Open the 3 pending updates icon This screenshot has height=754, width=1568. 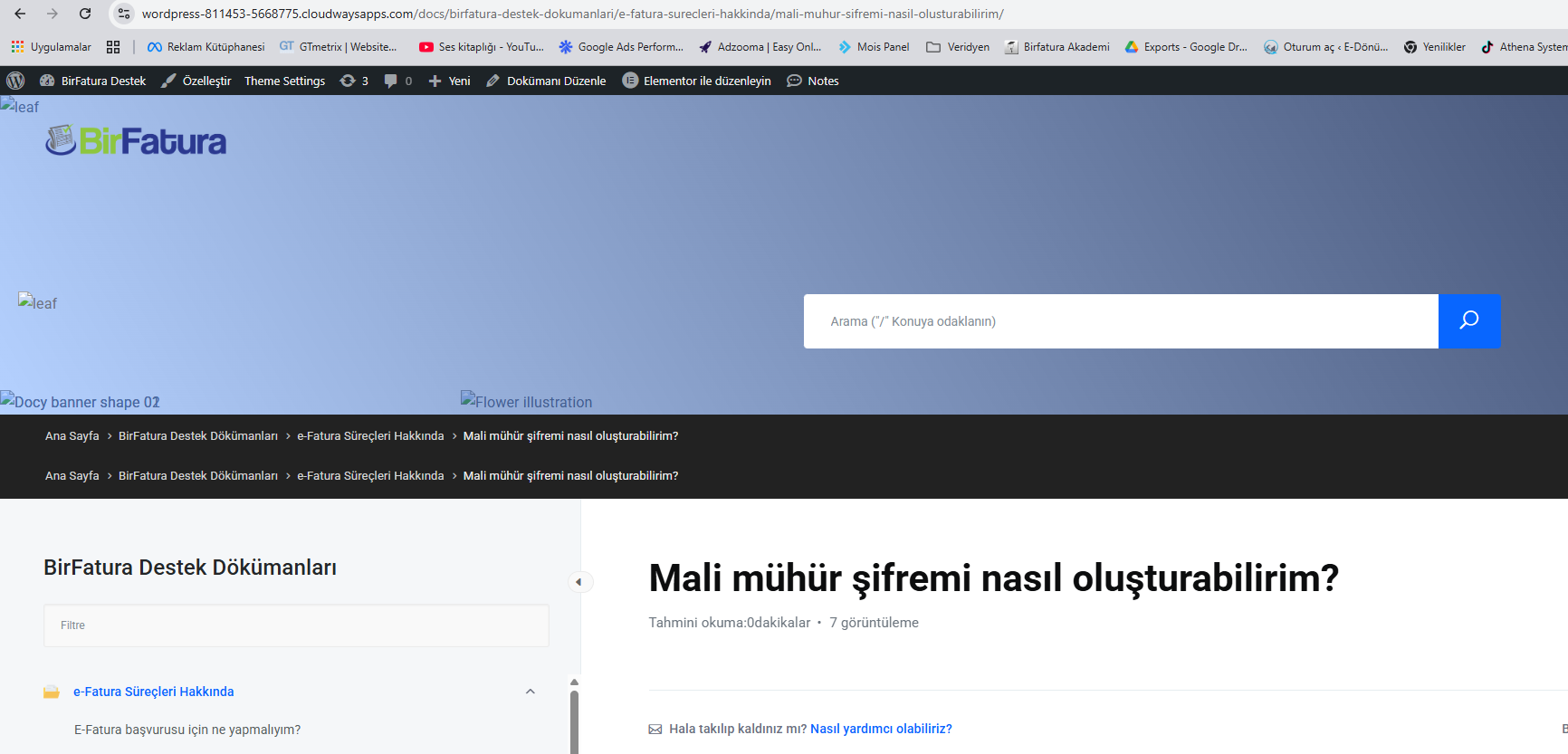[x=354, y=81]
